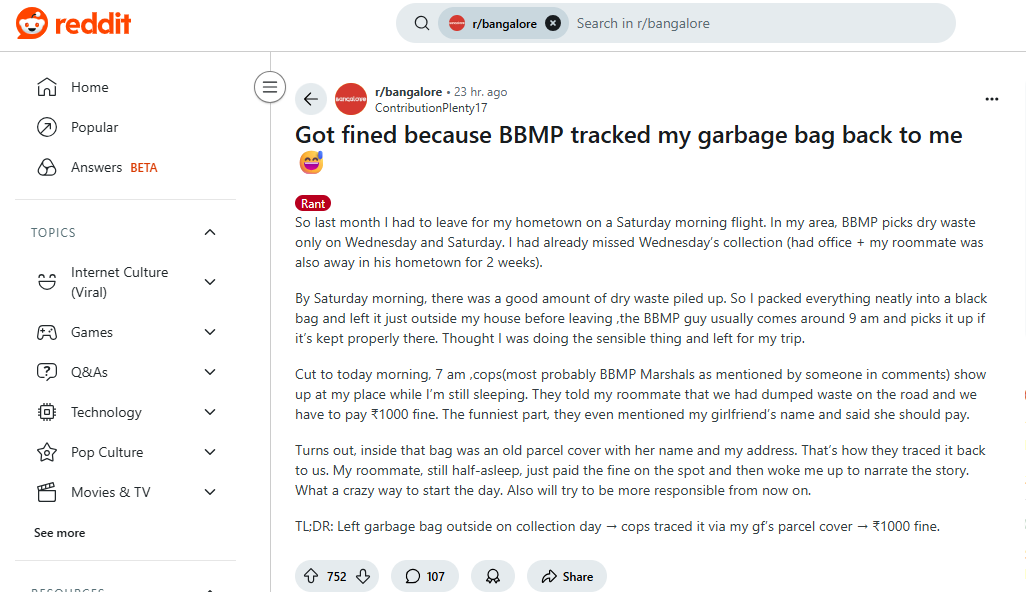Expand the Technology topic

click(x=210, y=412)
